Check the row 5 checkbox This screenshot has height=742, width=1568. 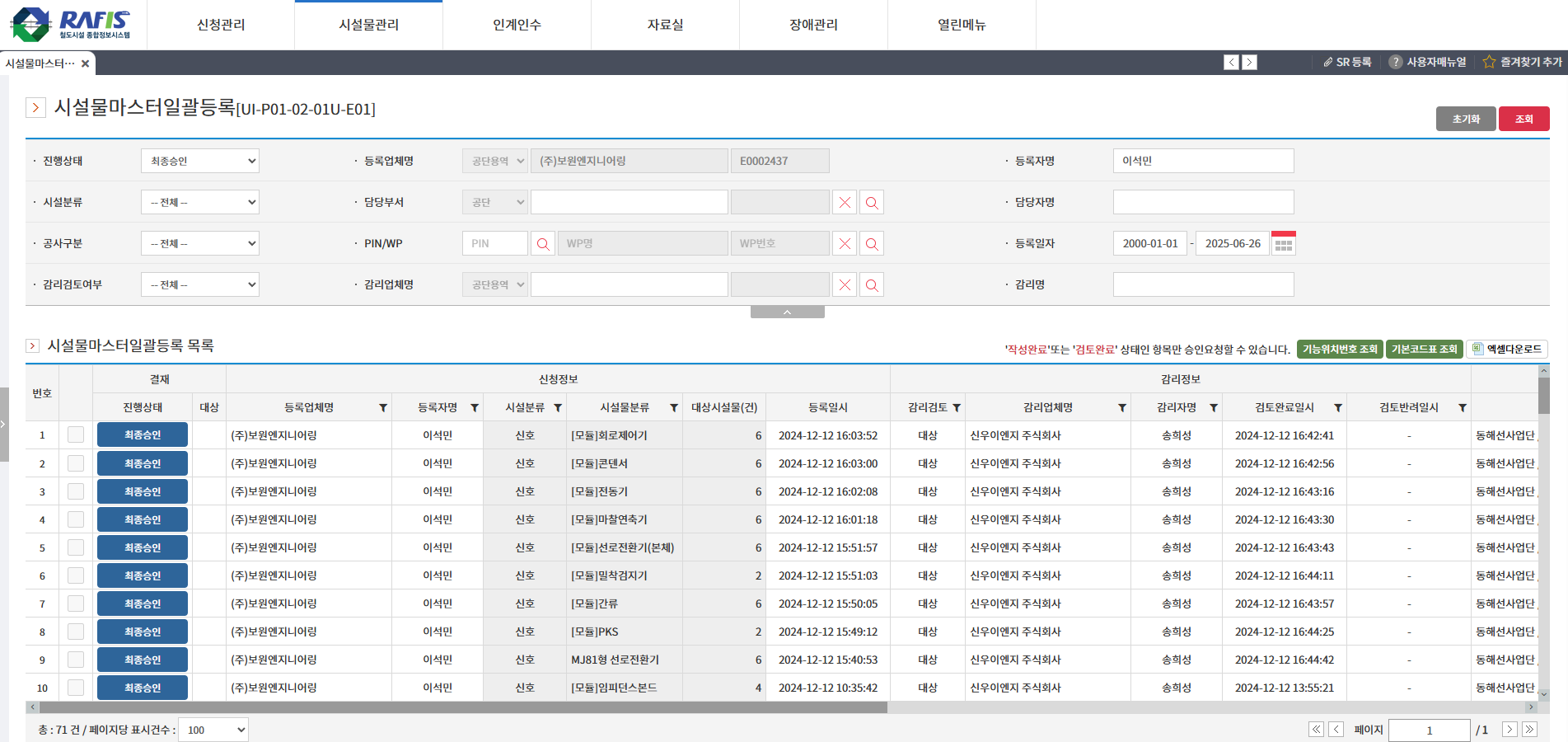76,547
